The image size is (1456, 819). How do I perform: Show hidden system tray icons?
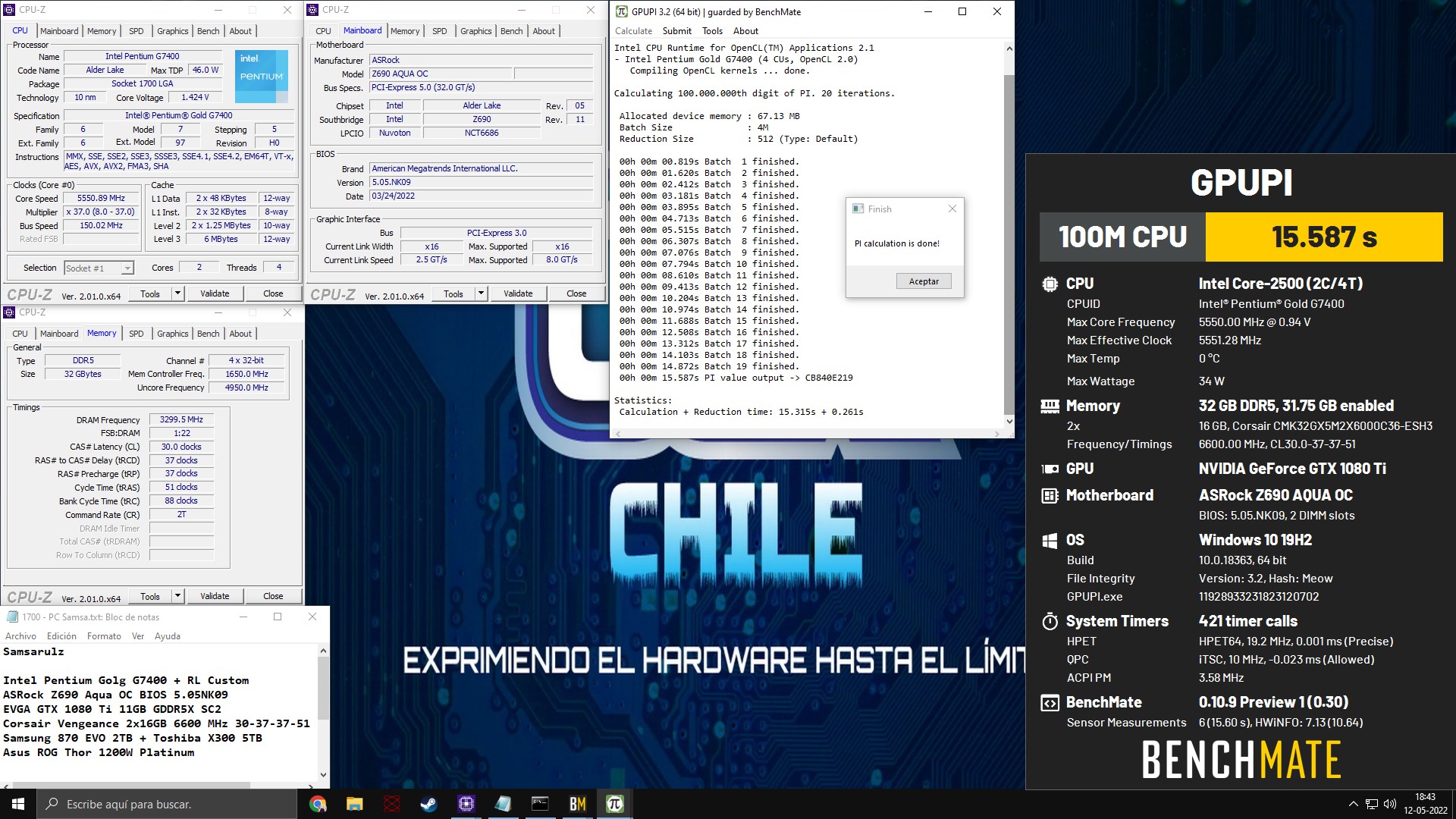pyautogui.click(x=1353, y=804)
